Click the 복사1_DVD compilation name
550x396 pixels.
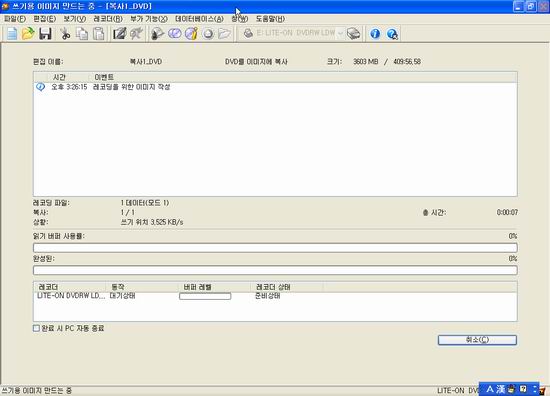tap(146, 62)
